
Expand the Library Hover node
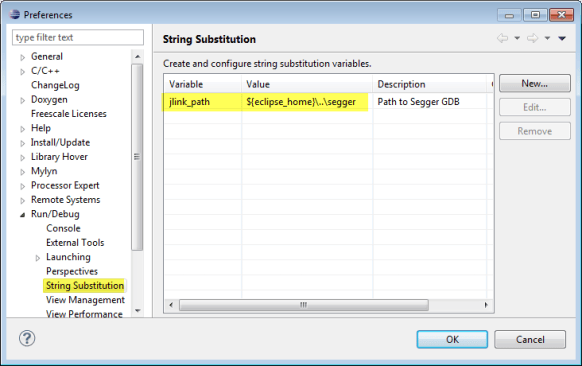pos(23,157)
